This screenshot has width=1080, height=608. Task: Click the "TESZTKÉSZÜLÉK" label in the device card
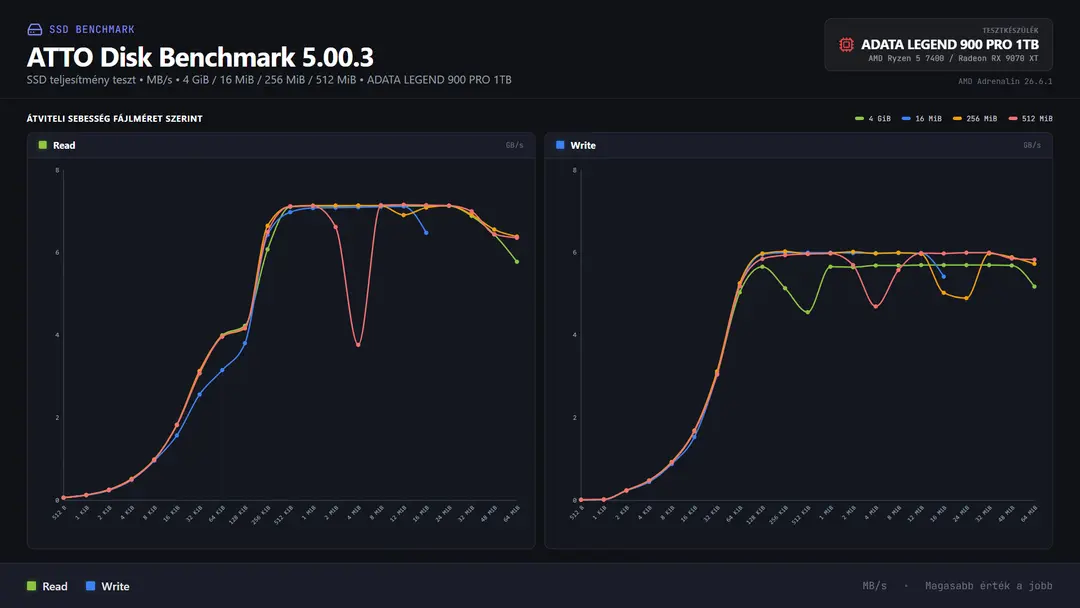[x=1010, y=30]
